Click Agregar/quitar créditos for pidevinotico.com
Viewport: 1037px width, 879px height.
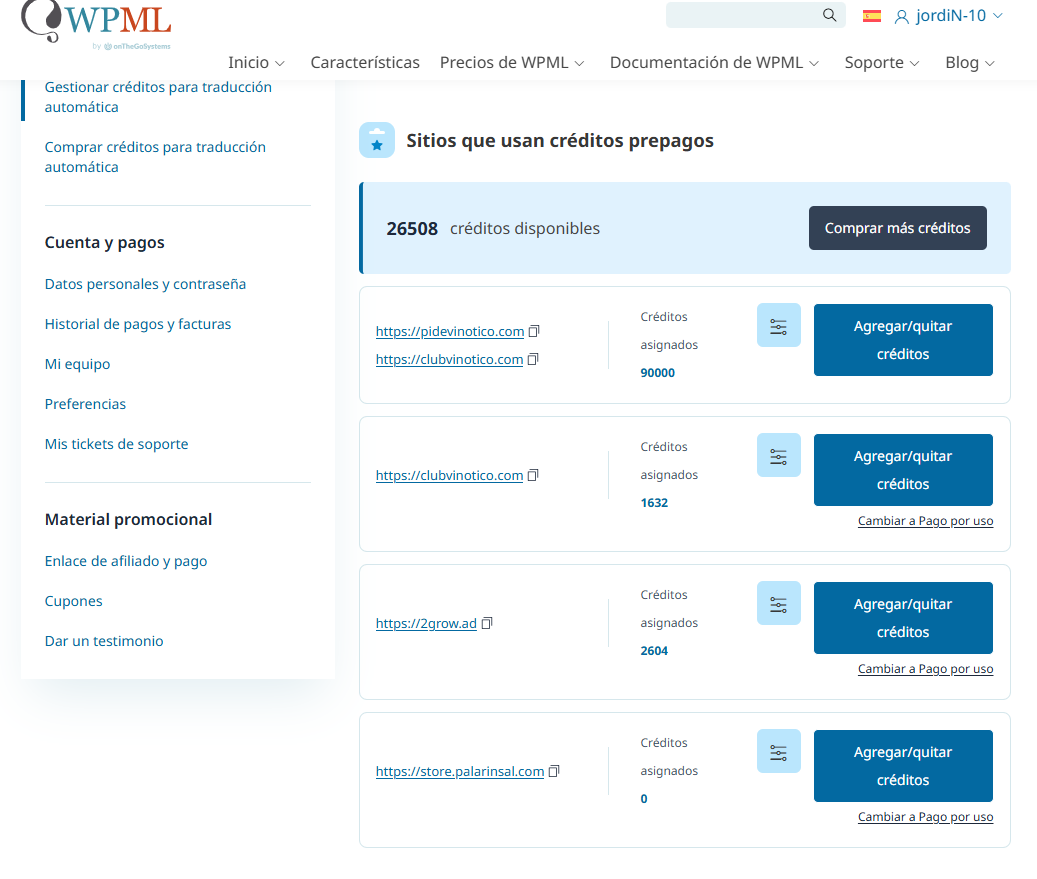point(903,340)
